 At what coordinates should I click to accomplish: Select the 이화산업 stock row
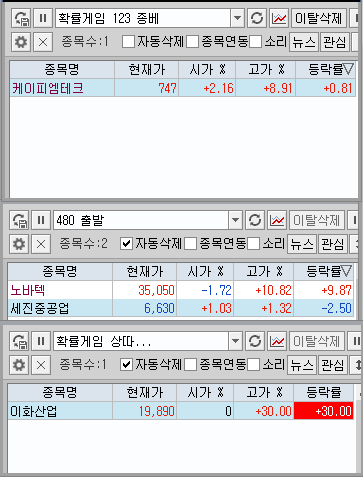(180, 411)
